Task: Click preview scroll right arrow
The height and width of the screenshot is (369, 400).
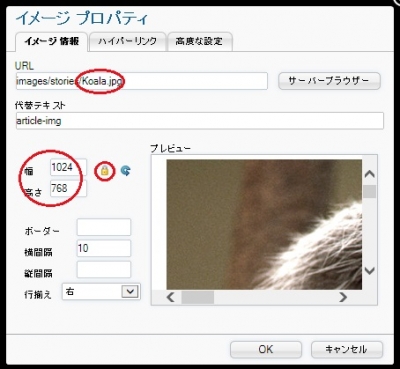Action: [343, 297]
